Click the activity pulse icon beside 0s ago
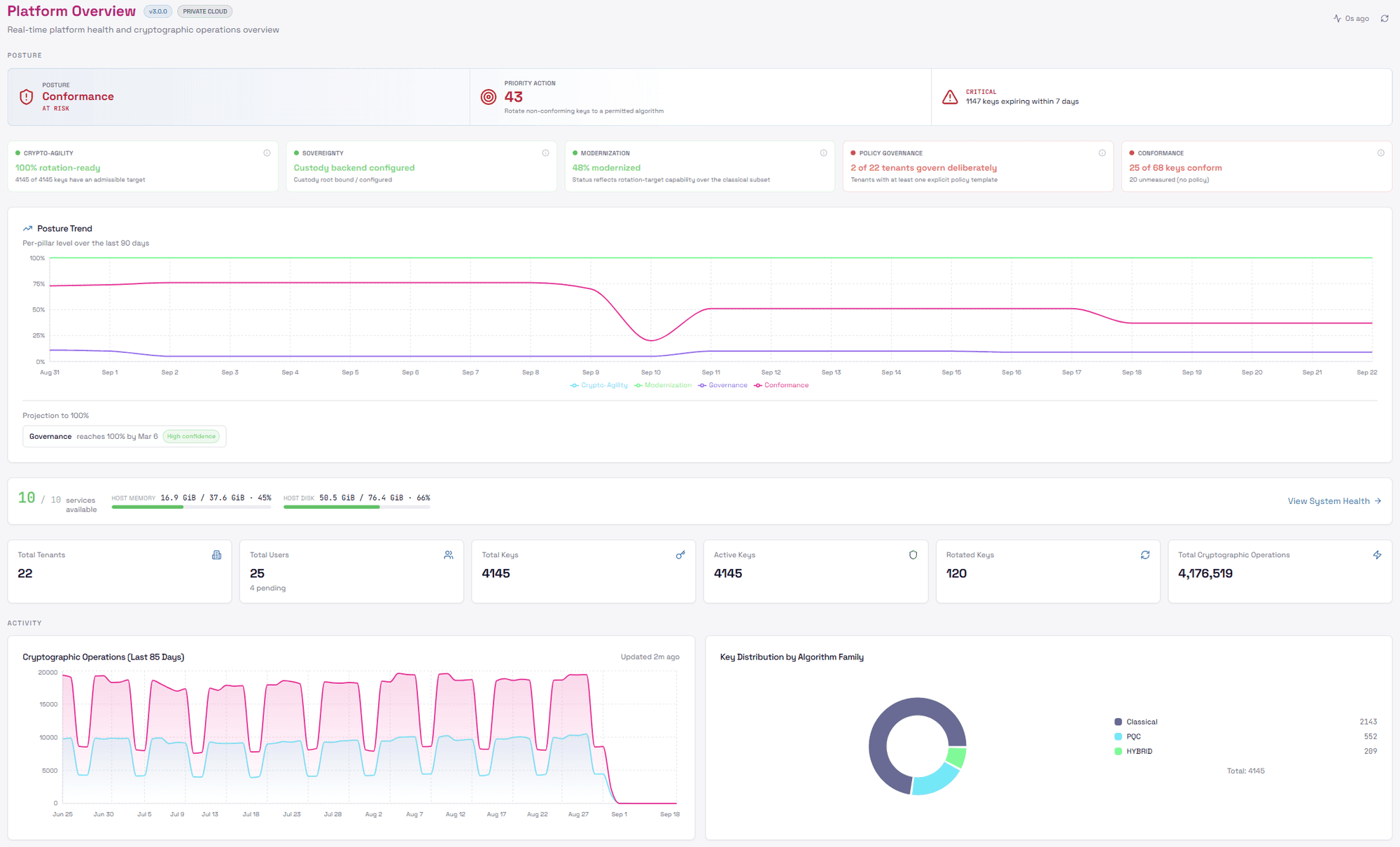The image size is (1400, 847). point(1337,19)
